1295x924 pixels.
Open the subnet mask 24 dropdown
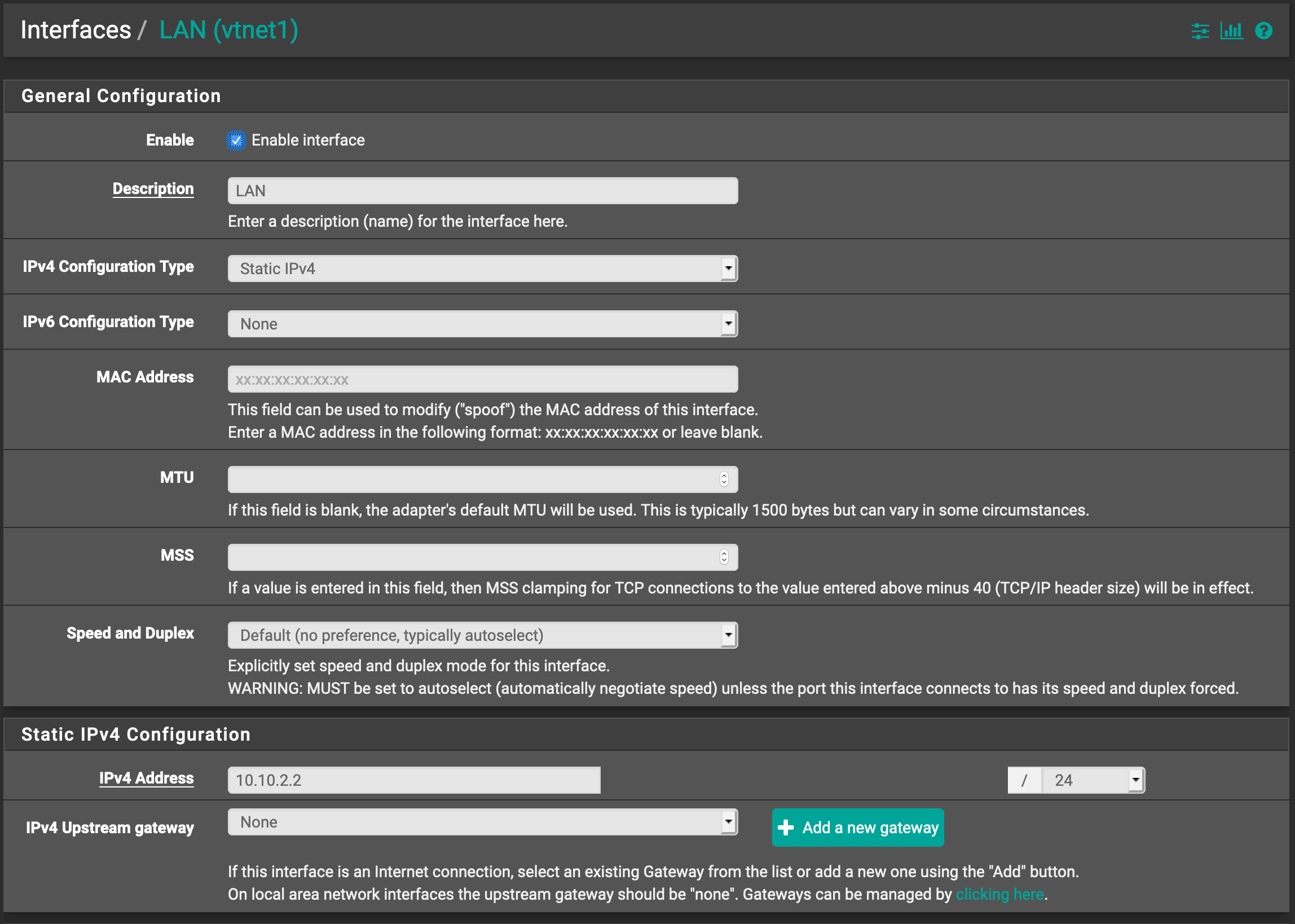(x=1093, y=780)
